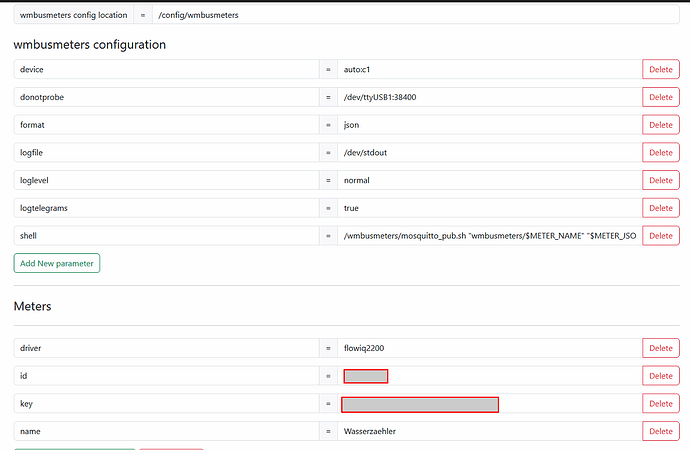Delete the driver meter field
Viewport: 690px width, 450px height.
(x=661, y=348)
